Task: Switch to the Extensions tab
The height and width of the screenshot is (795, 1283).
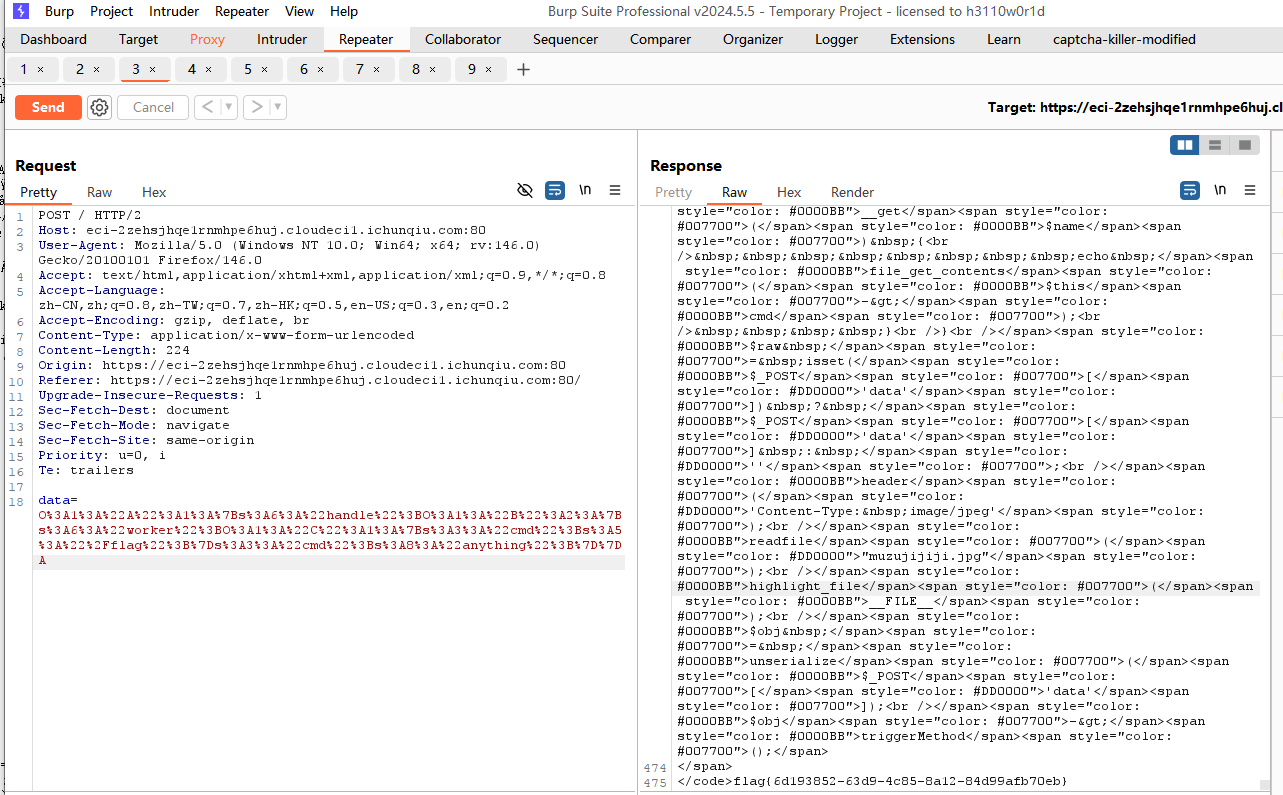Action: 922,40
